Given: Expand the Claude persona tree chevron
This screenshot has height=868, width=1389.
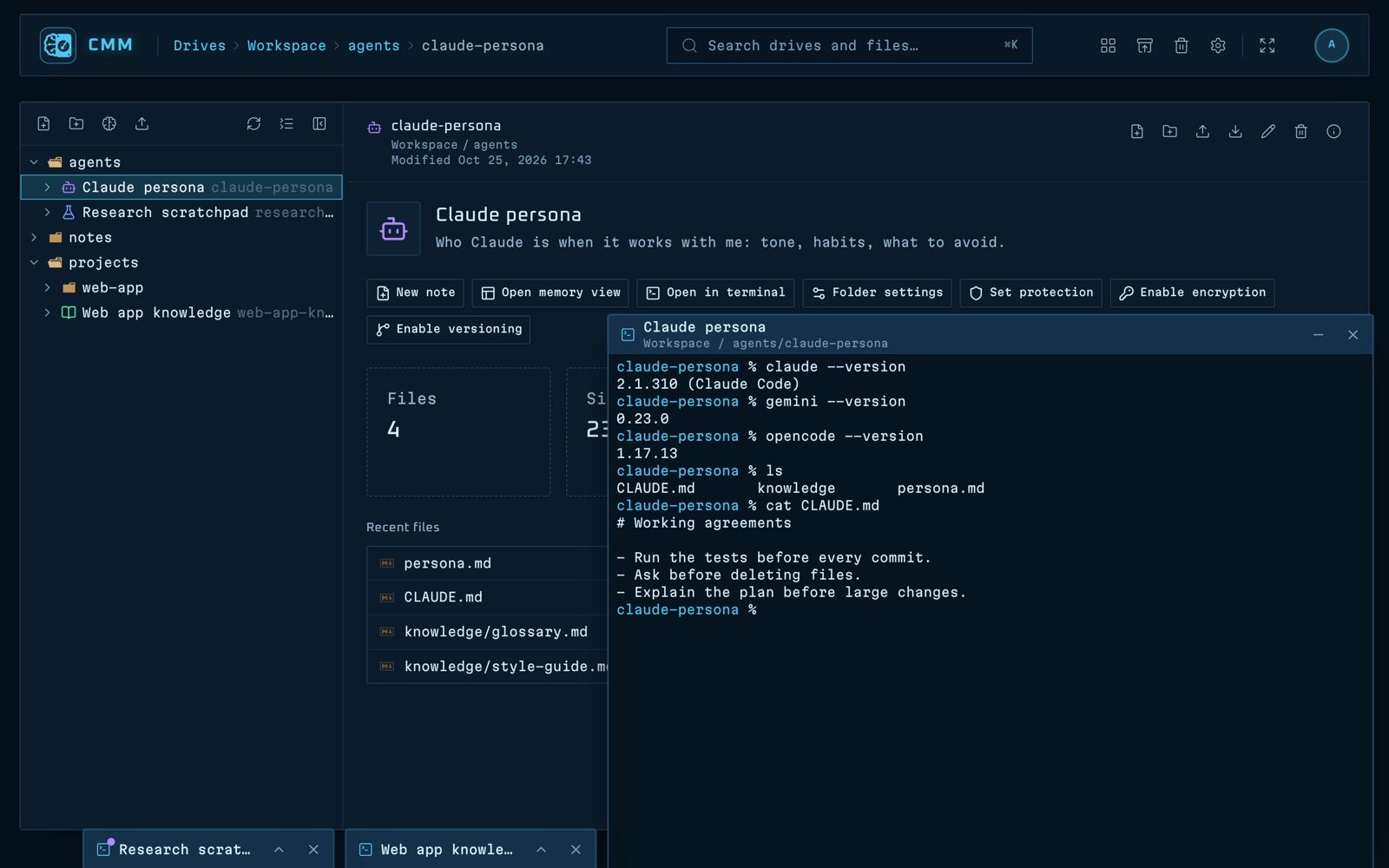Looking at the screenshot, I should coord(47,187).
